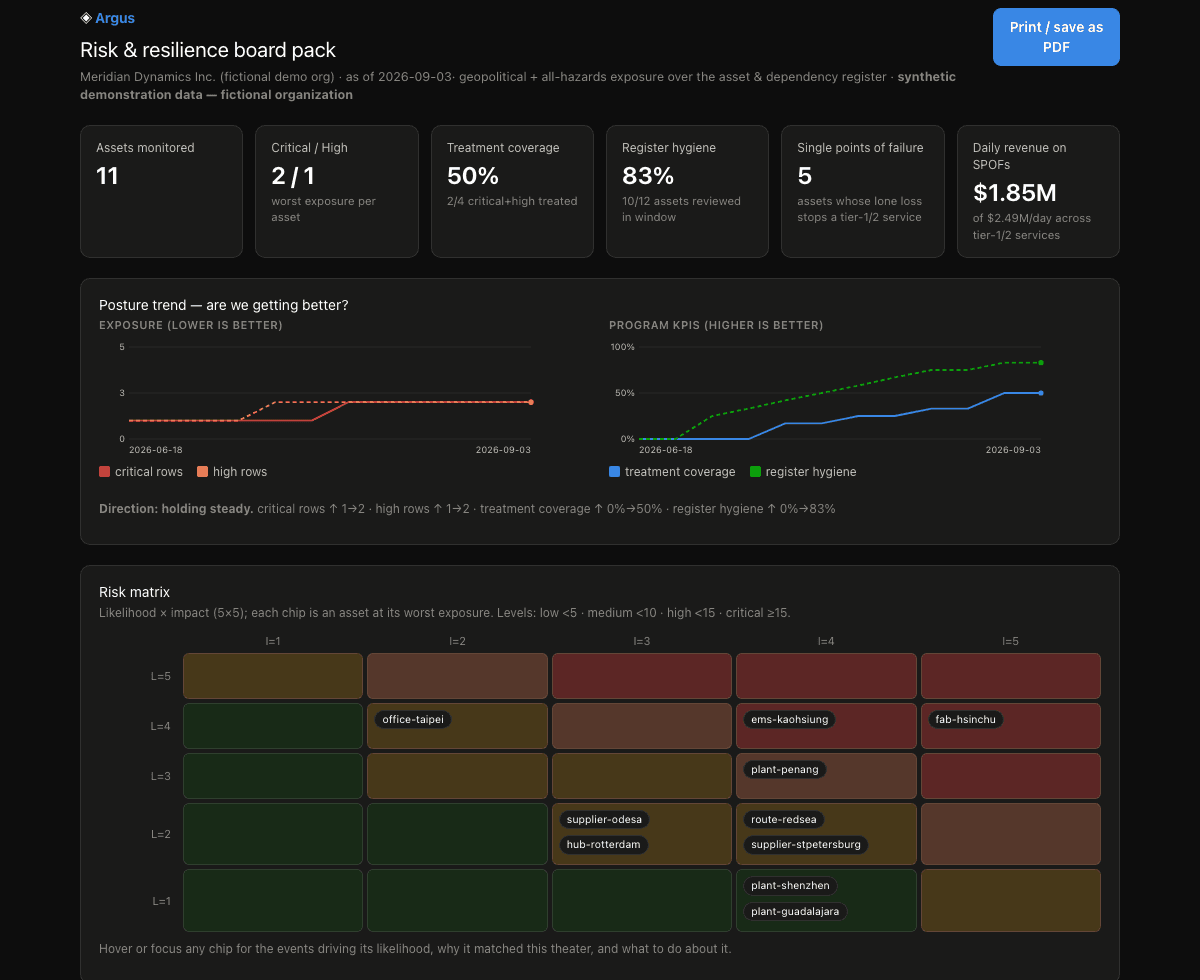1200x980 pixels.
Task: Click the EXPOSURE (LOWER IS BETTER) label
Action: [x=191, y=325]
